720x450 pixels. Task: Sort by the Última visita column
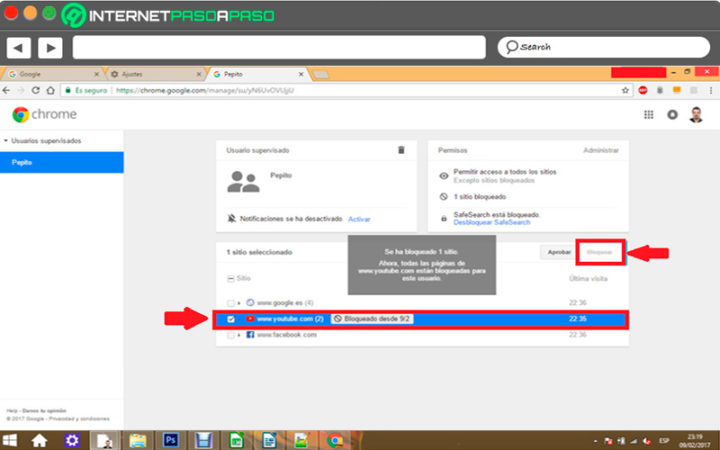(x=588, y=279)
